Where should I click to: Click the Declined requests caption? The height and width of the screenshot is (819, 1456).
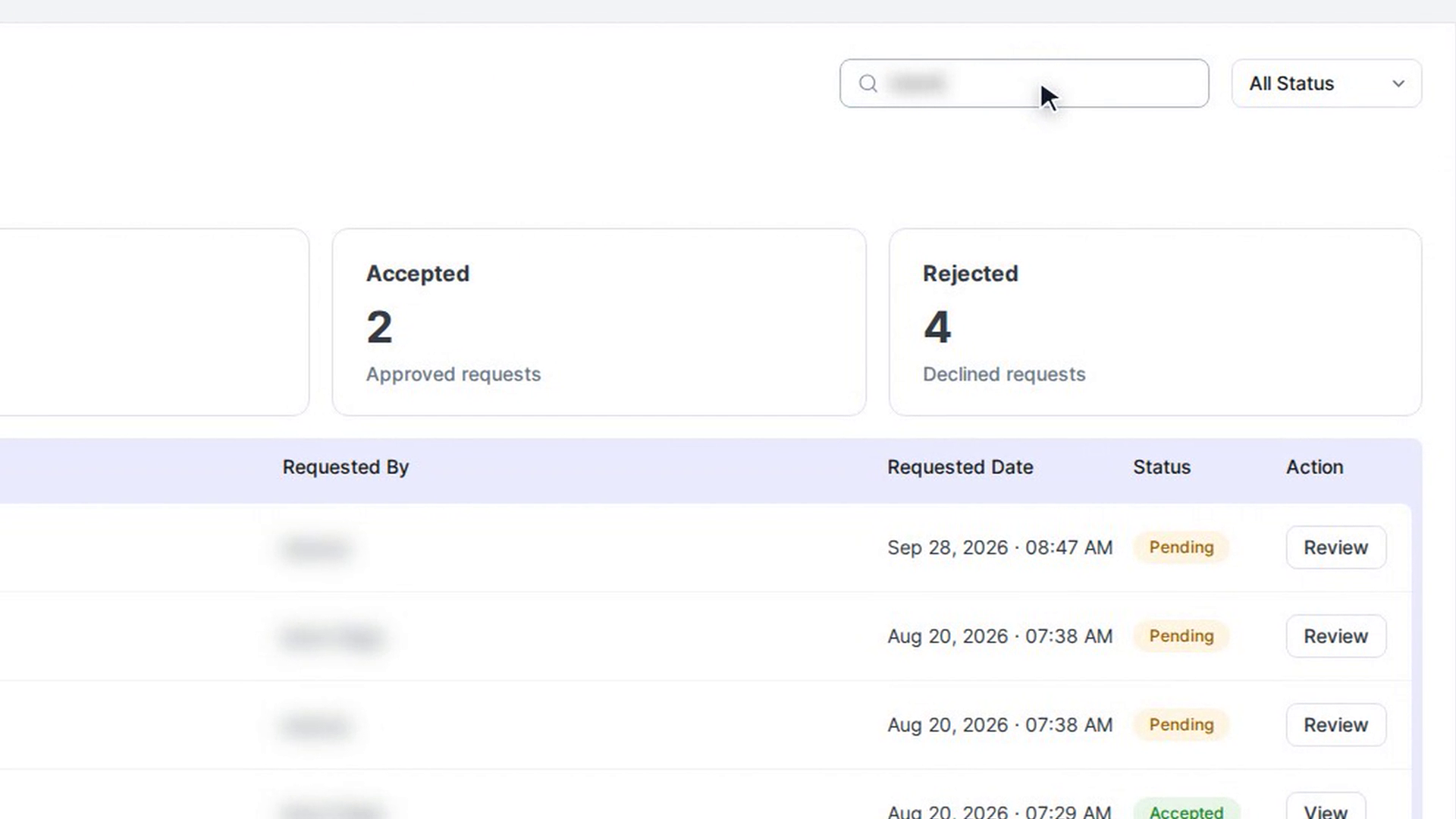pos(1004,375)
